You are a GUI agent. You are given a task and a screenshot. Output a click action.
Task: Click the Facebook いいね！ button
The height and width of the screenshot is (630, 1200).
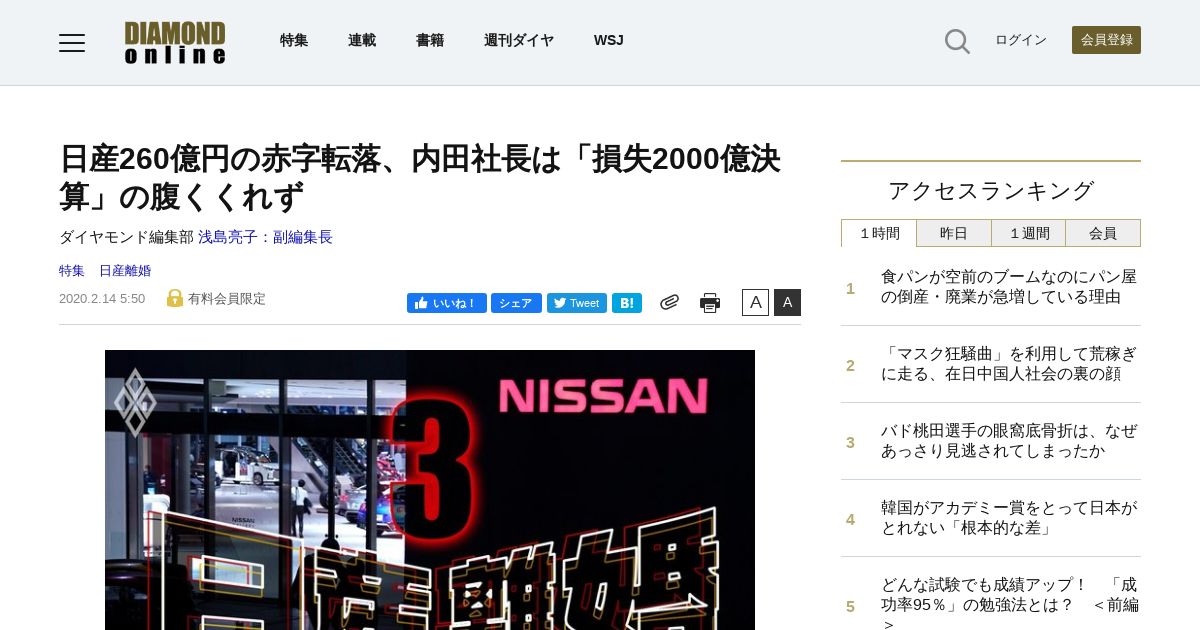coord(446,303)
